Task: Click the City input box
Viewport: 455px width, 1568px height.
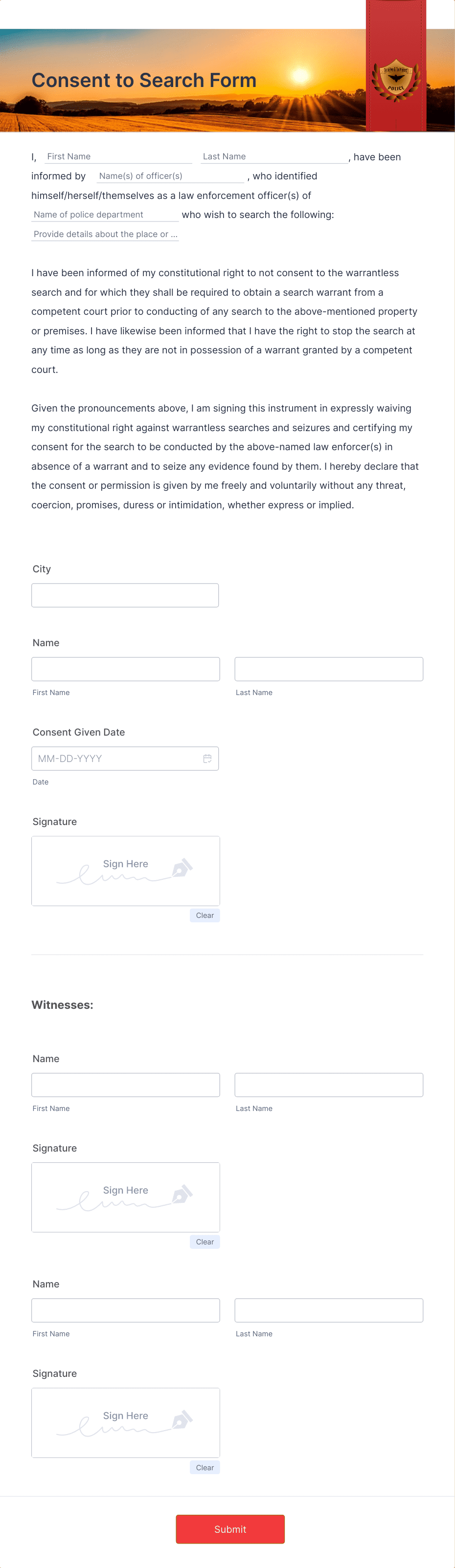Action: [x=125, y=595]
